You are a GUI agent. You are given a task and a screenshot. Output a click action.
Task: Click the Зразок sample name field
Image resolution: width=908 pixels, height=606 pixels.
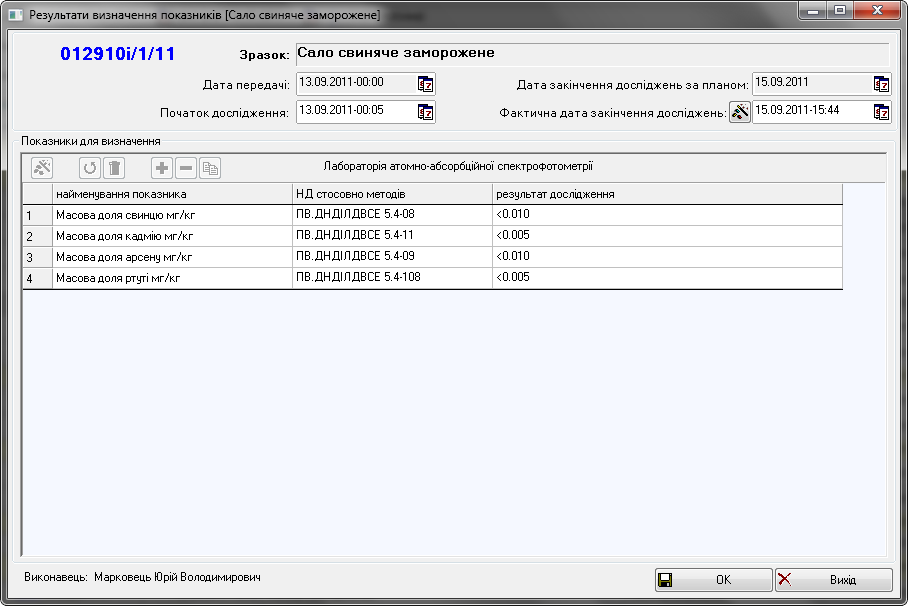tap(592, 54)
